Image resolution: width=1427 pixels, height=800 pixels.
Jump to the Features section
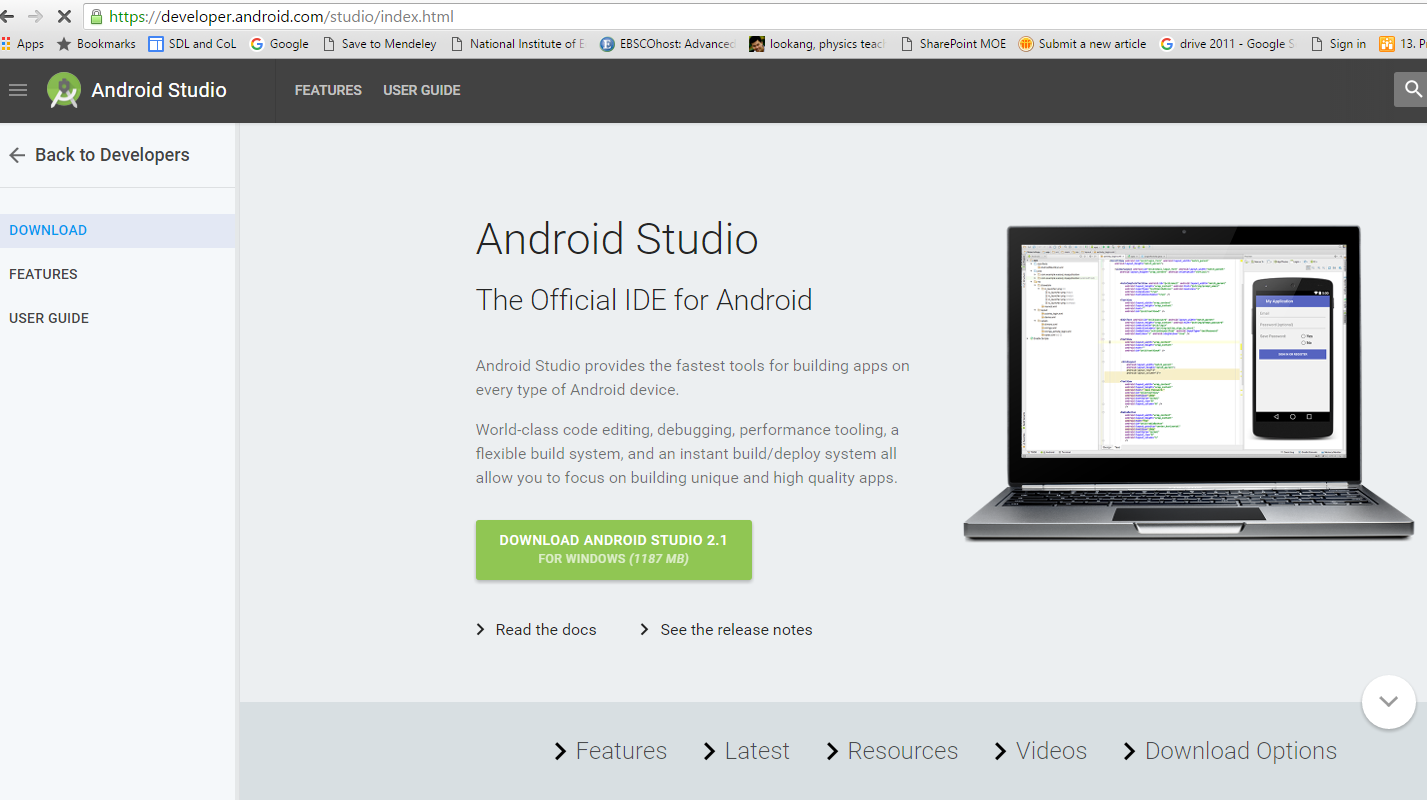click(x=610, y=751)
